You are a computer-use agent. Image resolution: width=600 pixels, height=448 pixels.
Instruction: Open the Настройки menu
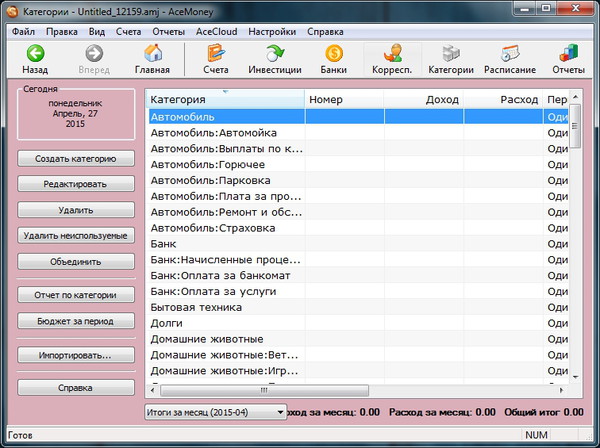pyautogui.click(x=271, y=31)
